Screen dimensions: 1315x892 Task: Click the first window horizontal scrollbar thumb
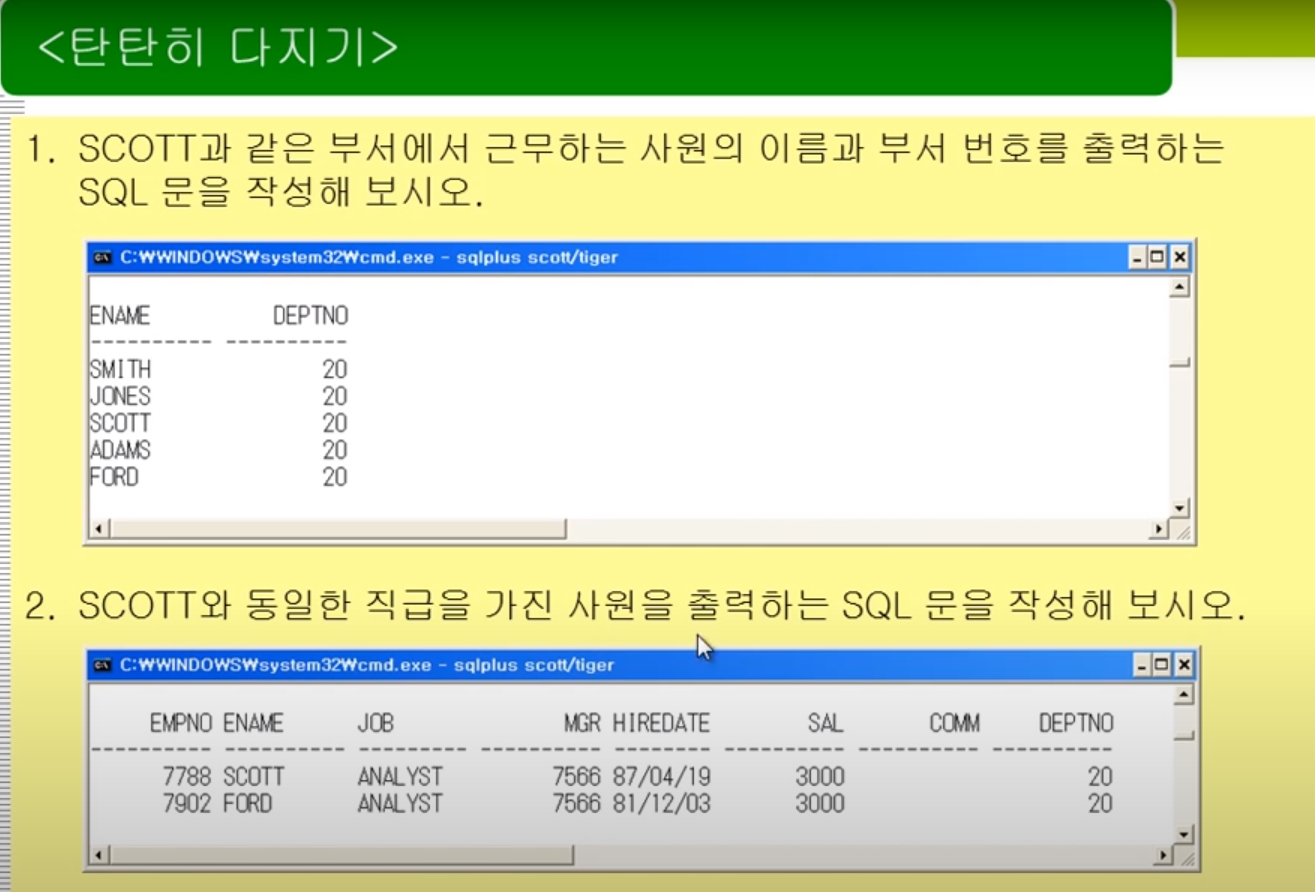337,529
